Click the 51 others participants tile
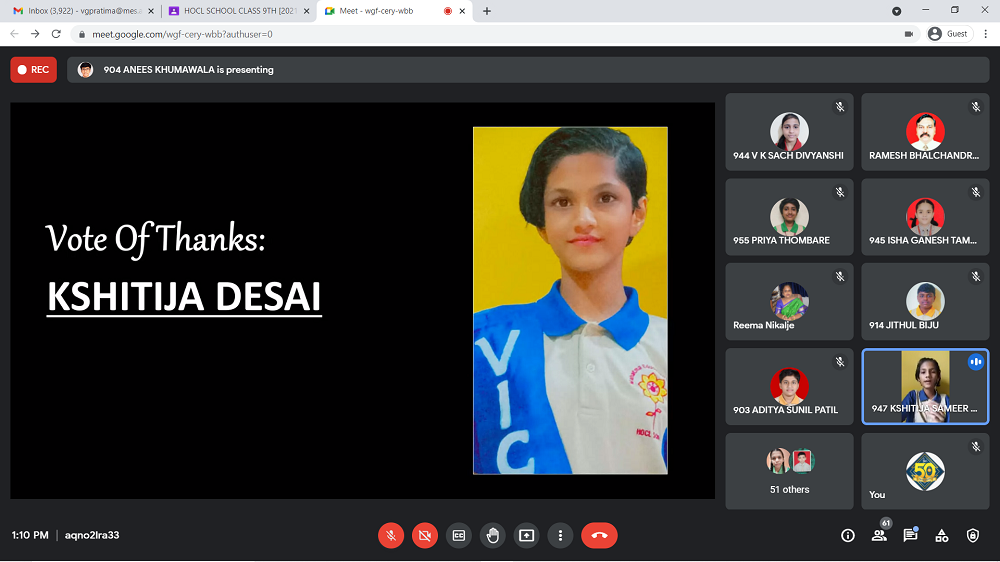The height and width of the screenshot is (562, 1000). [789, 471]
